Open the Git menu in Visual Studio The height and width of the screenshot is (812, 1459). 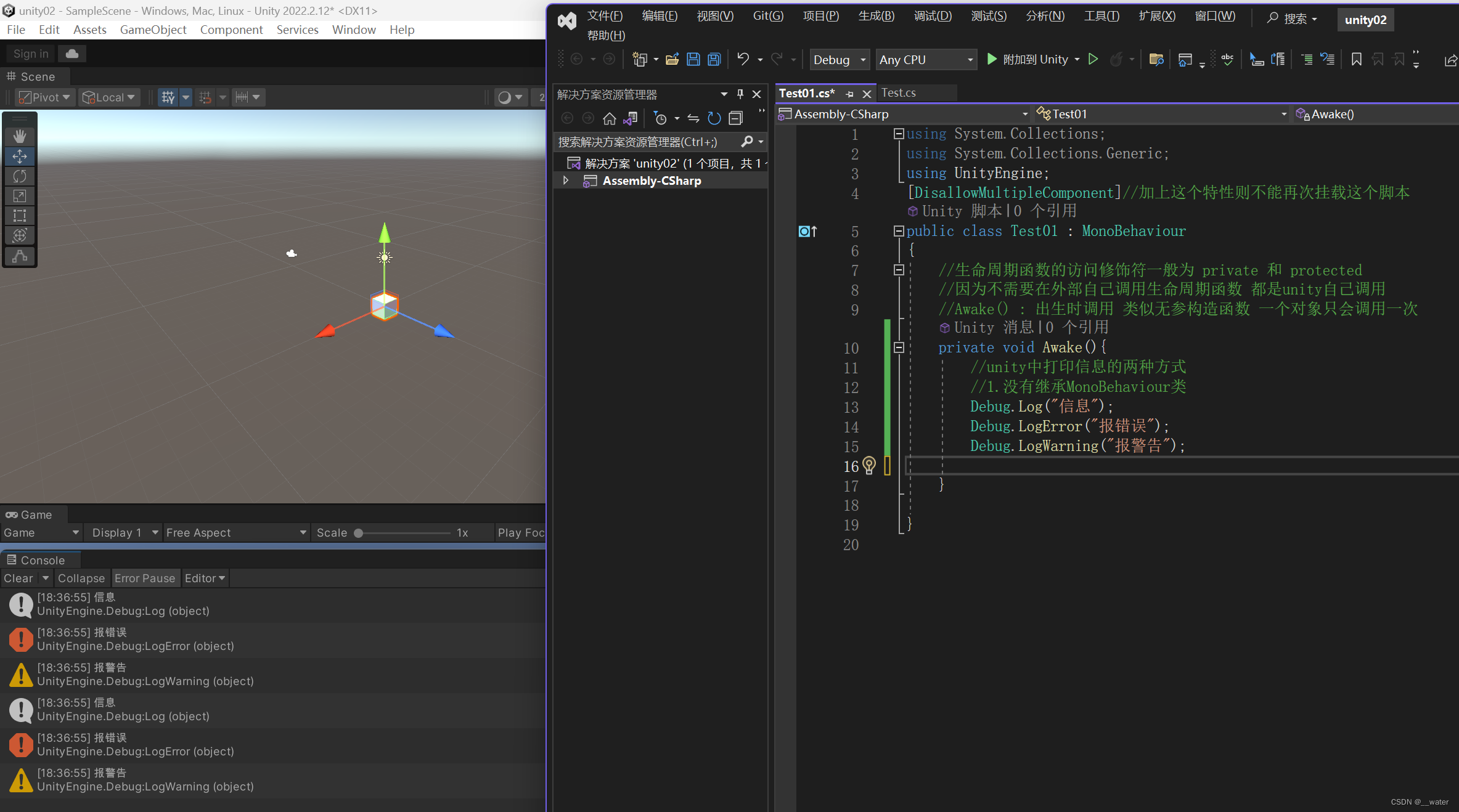coord(767,15)
